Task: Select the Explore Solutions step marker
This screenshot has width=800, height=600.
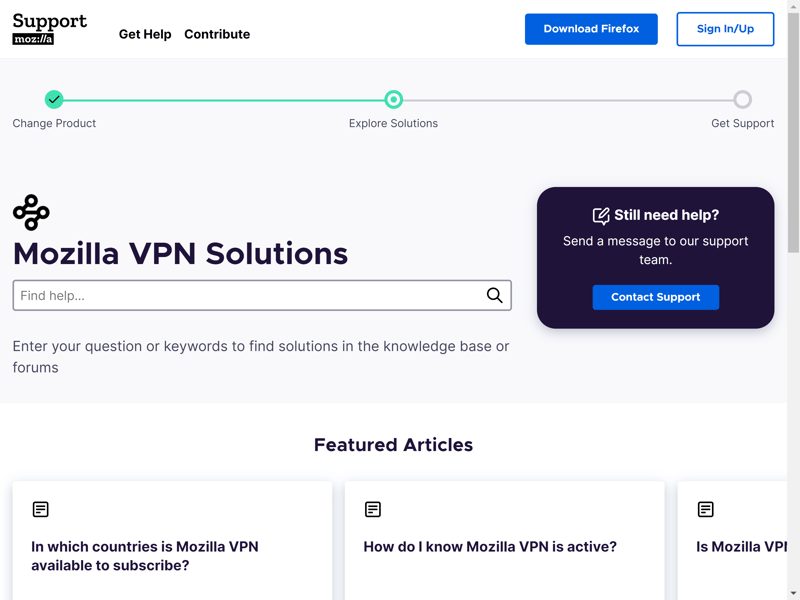Action: pos(393,99)
